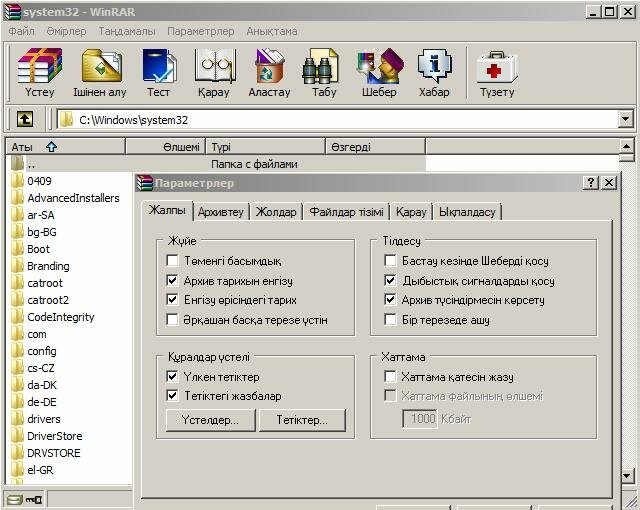Open the Қарау view icon in toolbar
The width and height of the screenshot is (640, 510).
214,73
